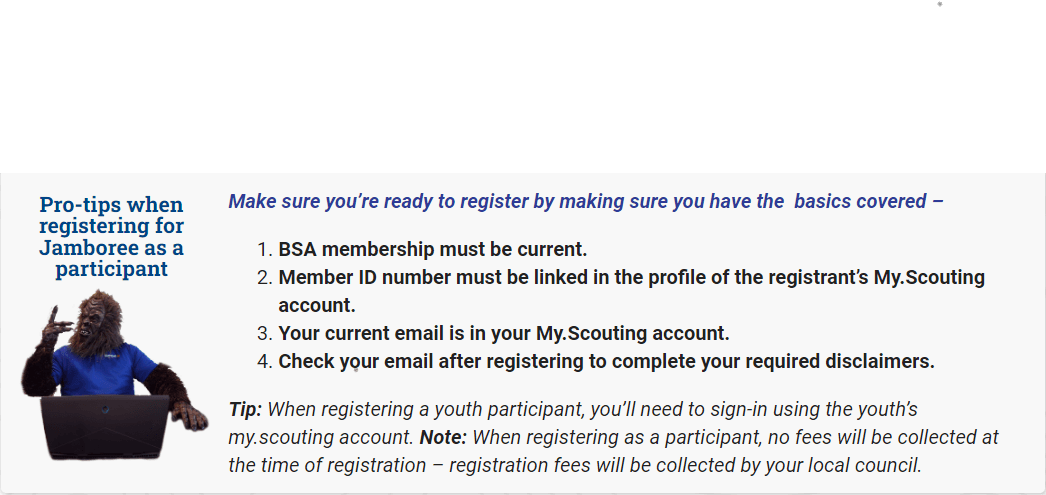Click the 'Member ID number must be linked' item
1046x495 pixels.
coord(631,291)
